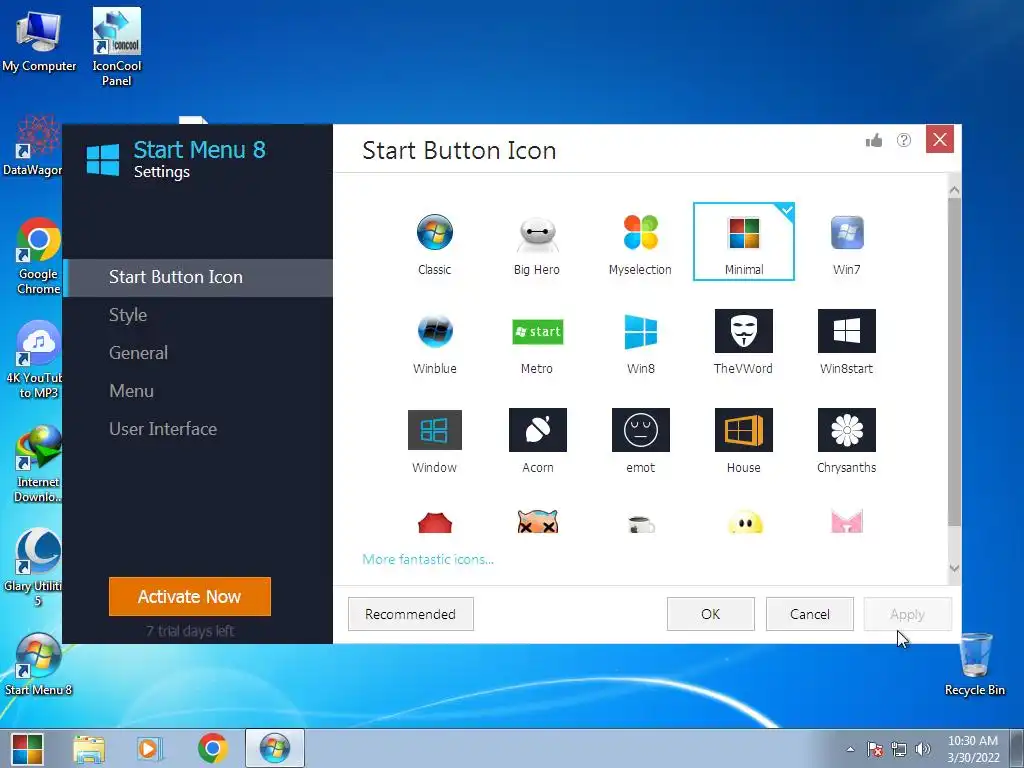Viewport: 1024px width, 768px height.
Task: Pick the yellow ghost face icon
Action: pyautogui.click(x=744, y=522)
